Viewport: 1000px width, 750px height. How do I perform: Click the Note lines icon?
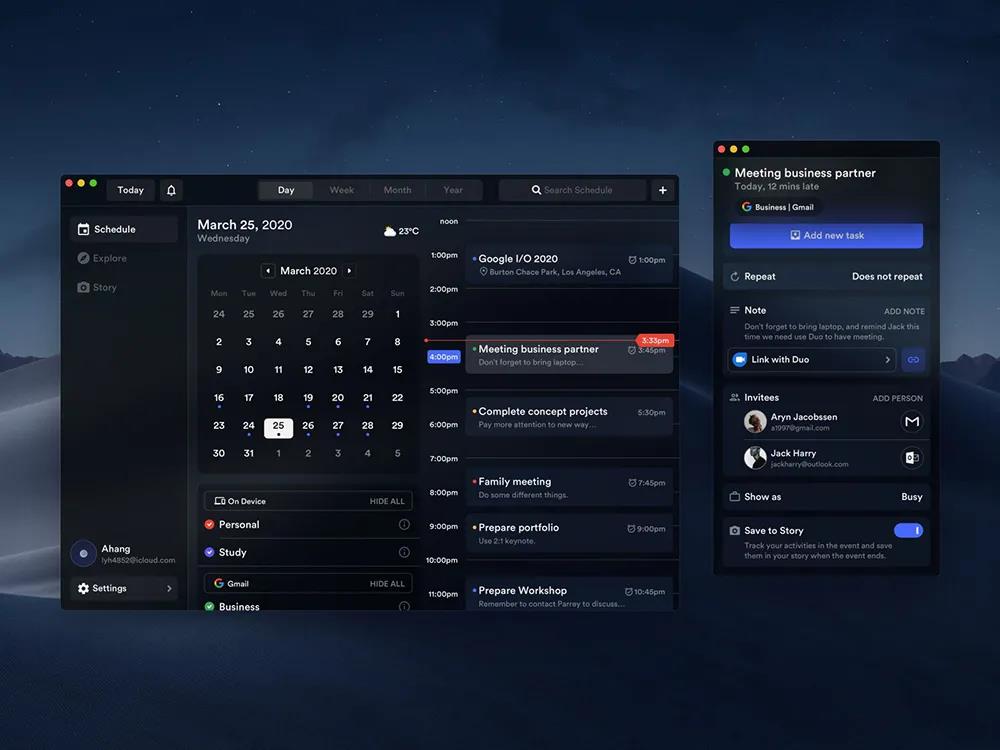[x=735, y=310]
